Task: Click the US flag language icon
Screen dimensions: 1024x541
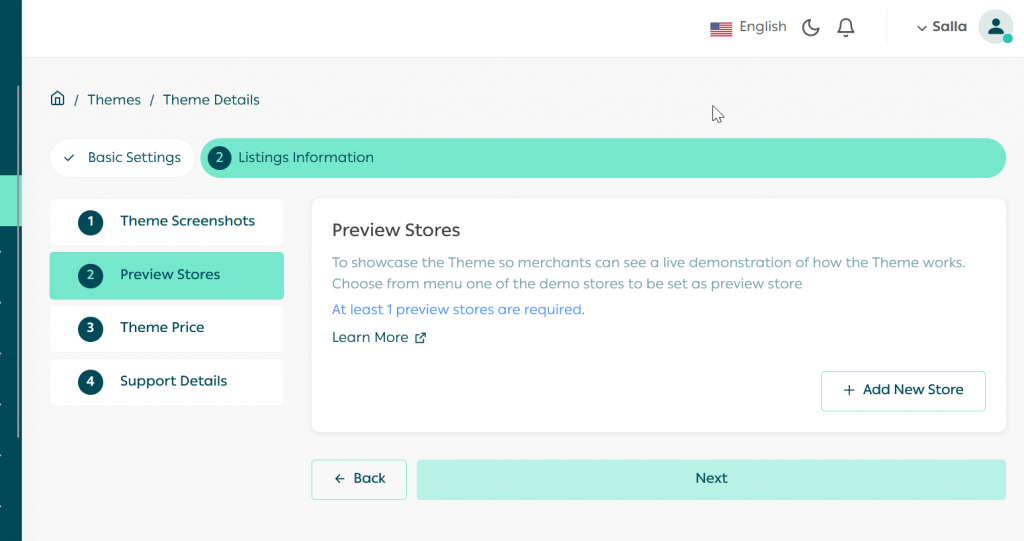Action: coord(721,29)
